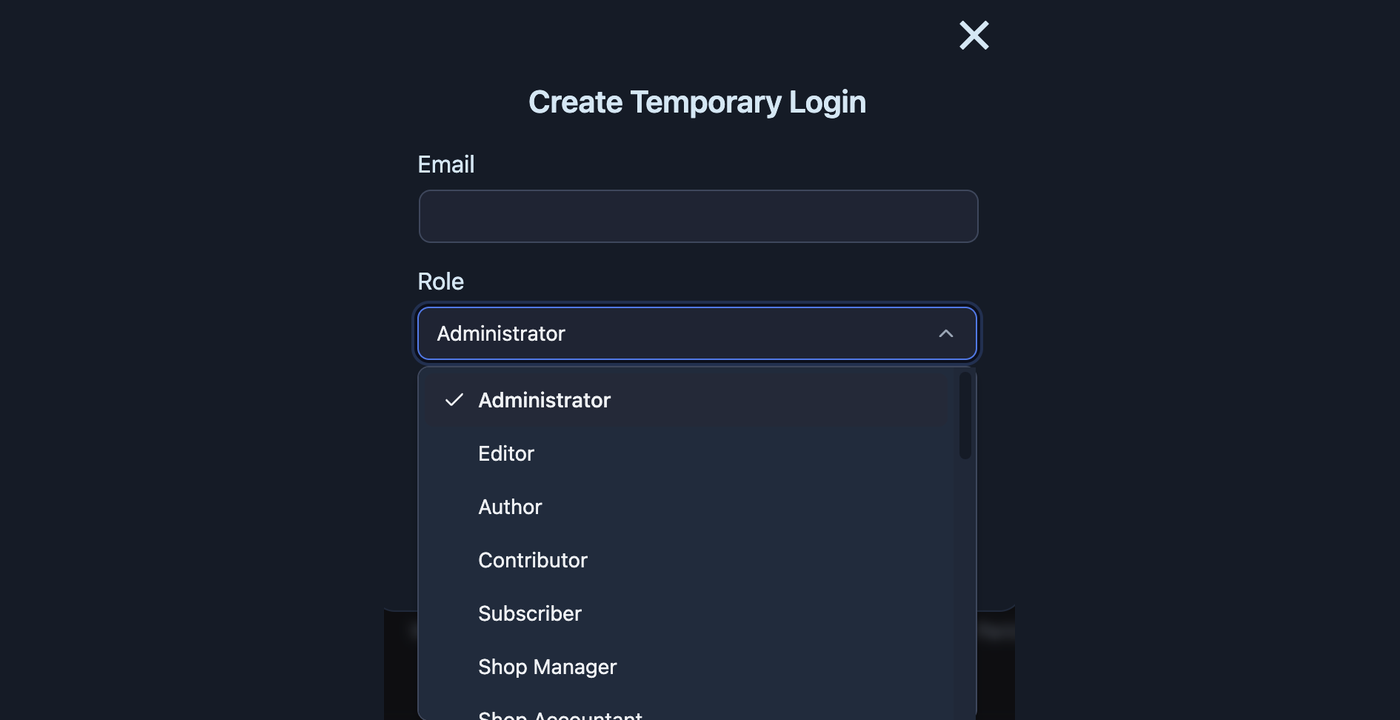
Task: Click the scrollbar track below the thumb
Action: (965, 590)
